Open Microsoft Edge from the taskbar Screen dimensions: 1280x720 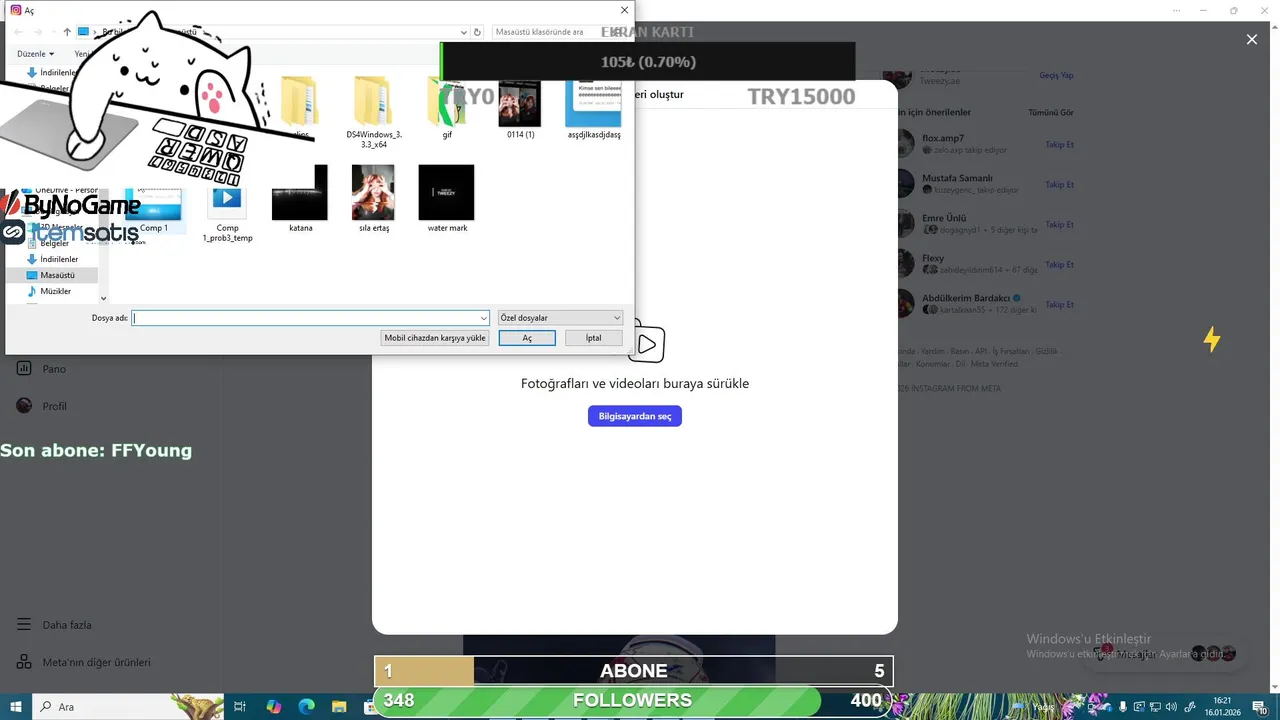pos(307,707)
